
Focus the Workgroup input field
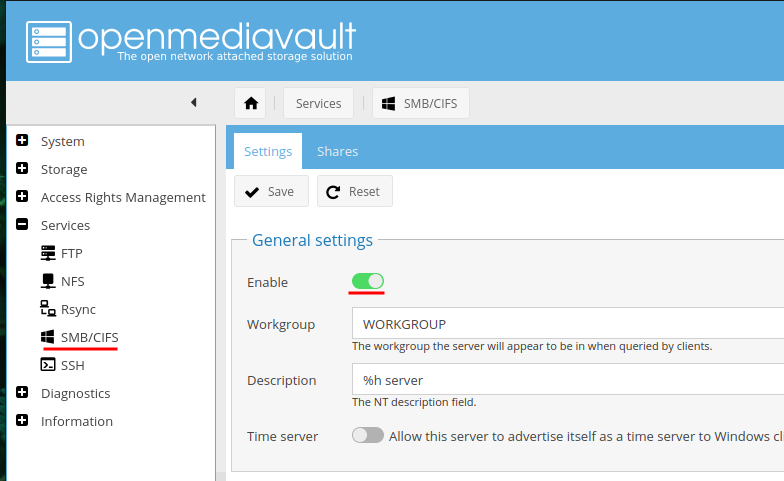tap(568, 324)
